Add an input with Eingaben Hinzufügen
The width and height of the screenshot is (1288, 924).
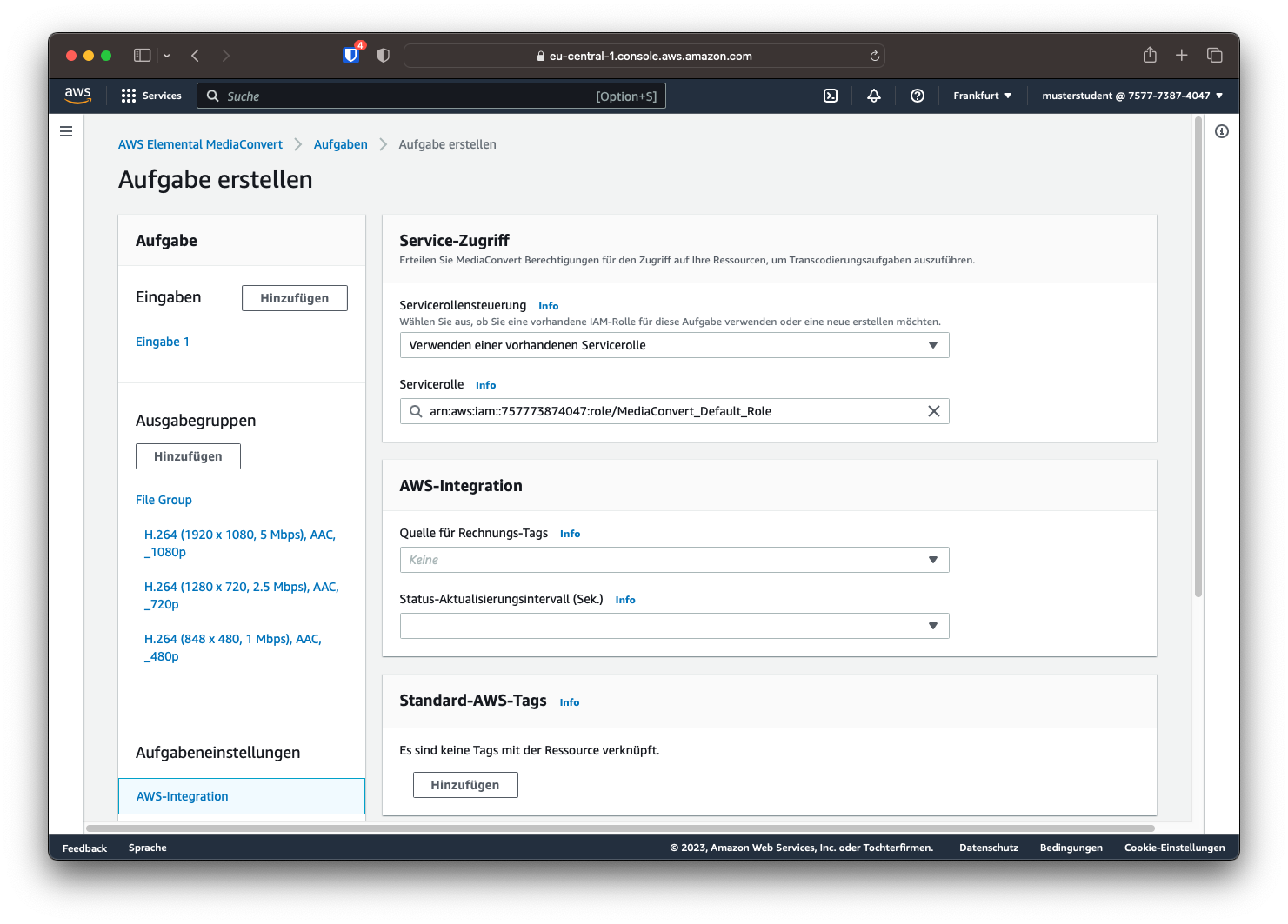pyautogui.click(x=295, y=298)
